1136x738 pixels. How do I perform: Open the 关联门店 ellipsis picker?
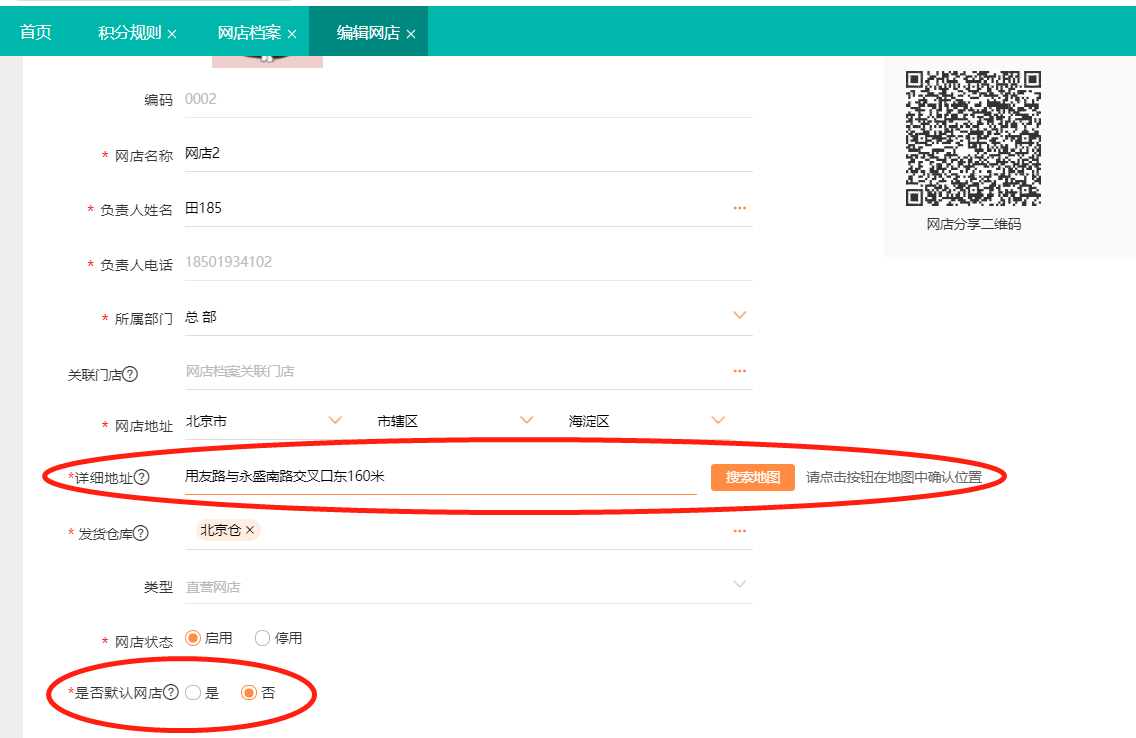click(x=739, y=371)
